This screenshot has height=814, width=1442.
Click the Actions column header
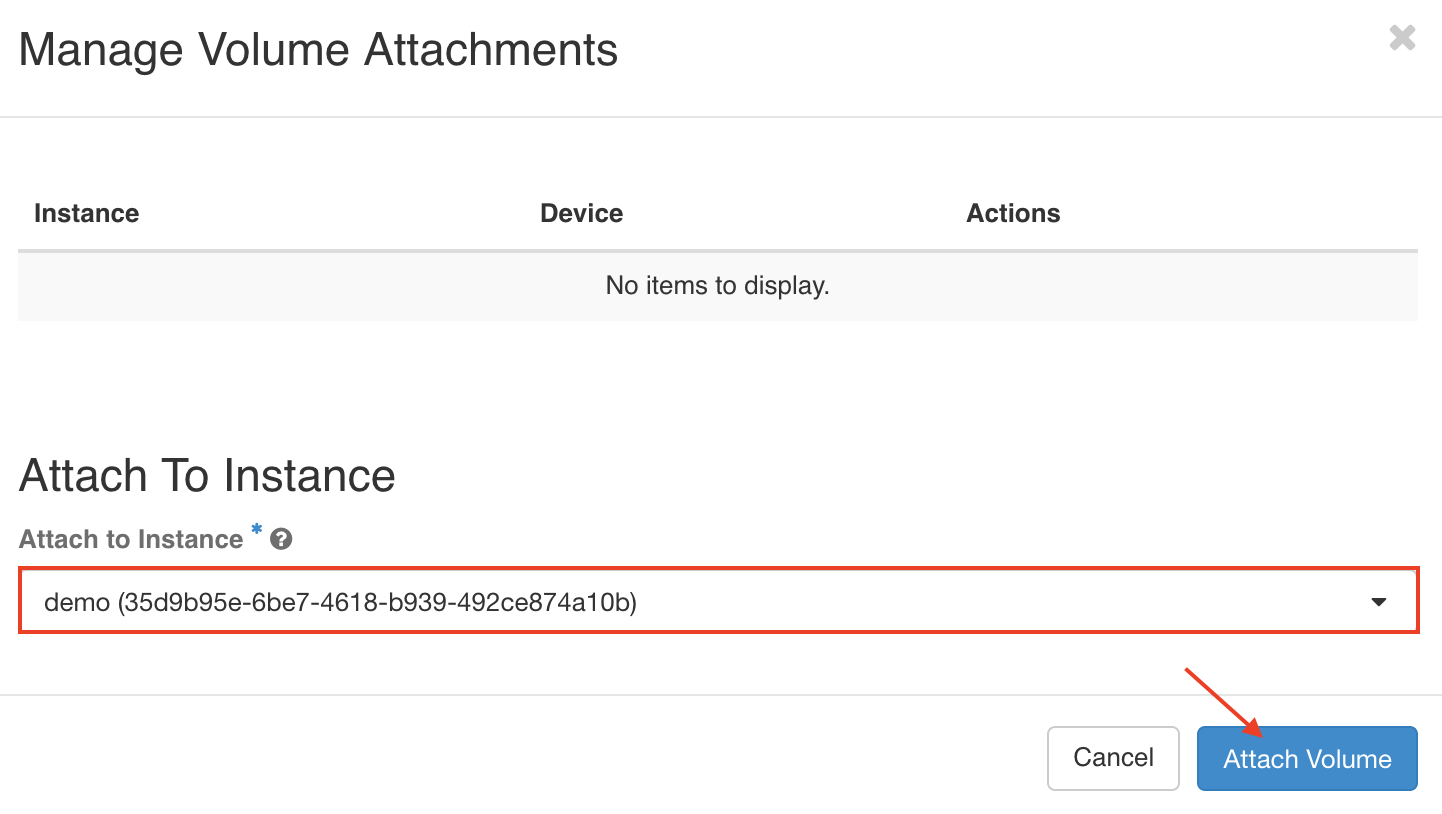[x=1013, y=213]
